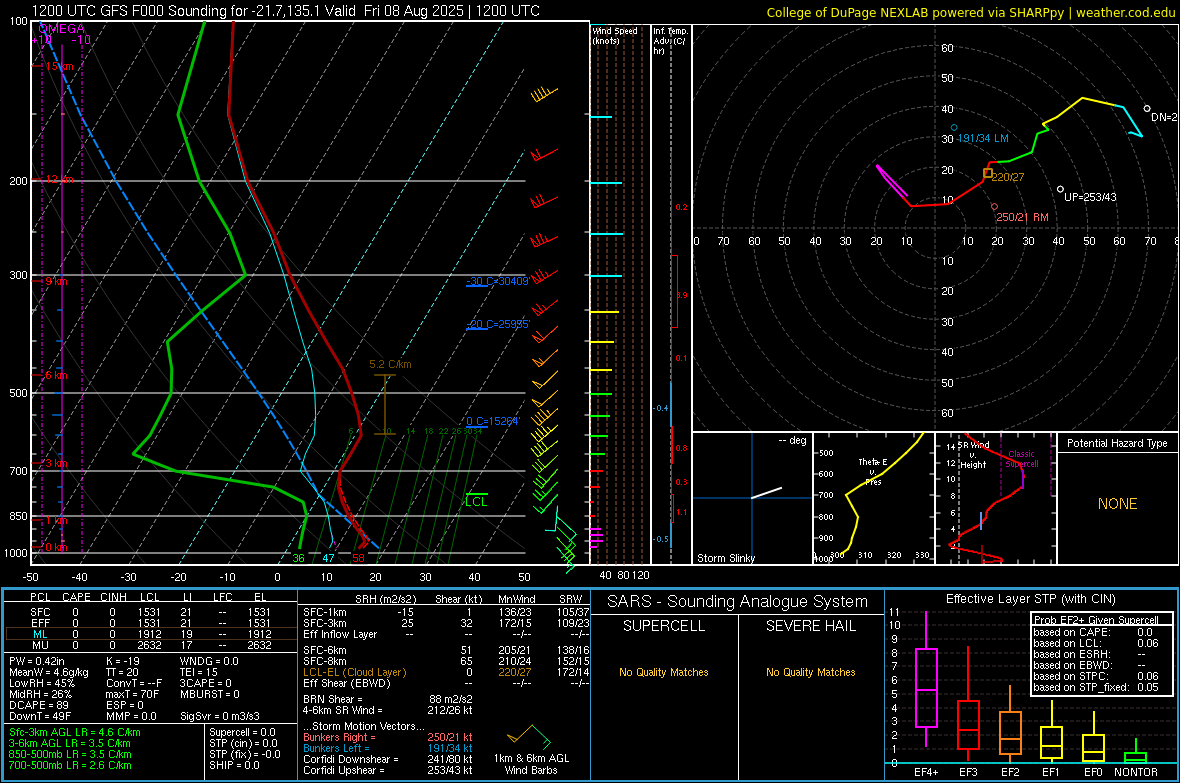The image size is (1180, 783).
Task: Click the Corfidi Upshear = 253/43 kt line
Action: coord(388,770)
